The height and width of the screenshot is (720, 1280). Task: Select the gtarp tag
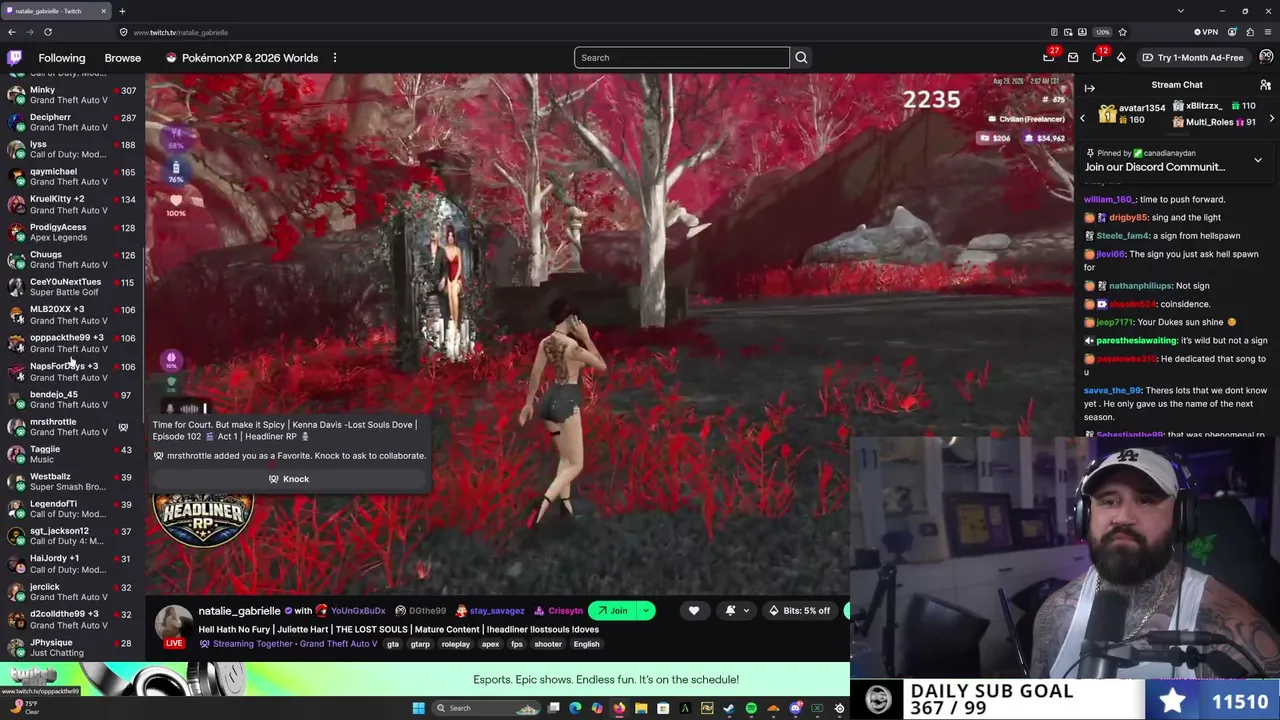(x=420, y=644)
